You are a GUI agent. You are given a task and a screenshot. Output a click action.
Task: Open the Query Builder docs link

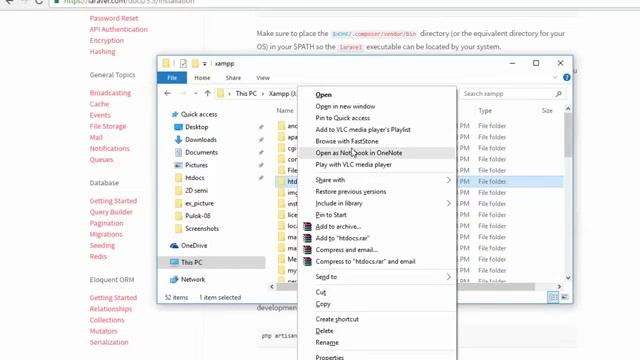111,212
